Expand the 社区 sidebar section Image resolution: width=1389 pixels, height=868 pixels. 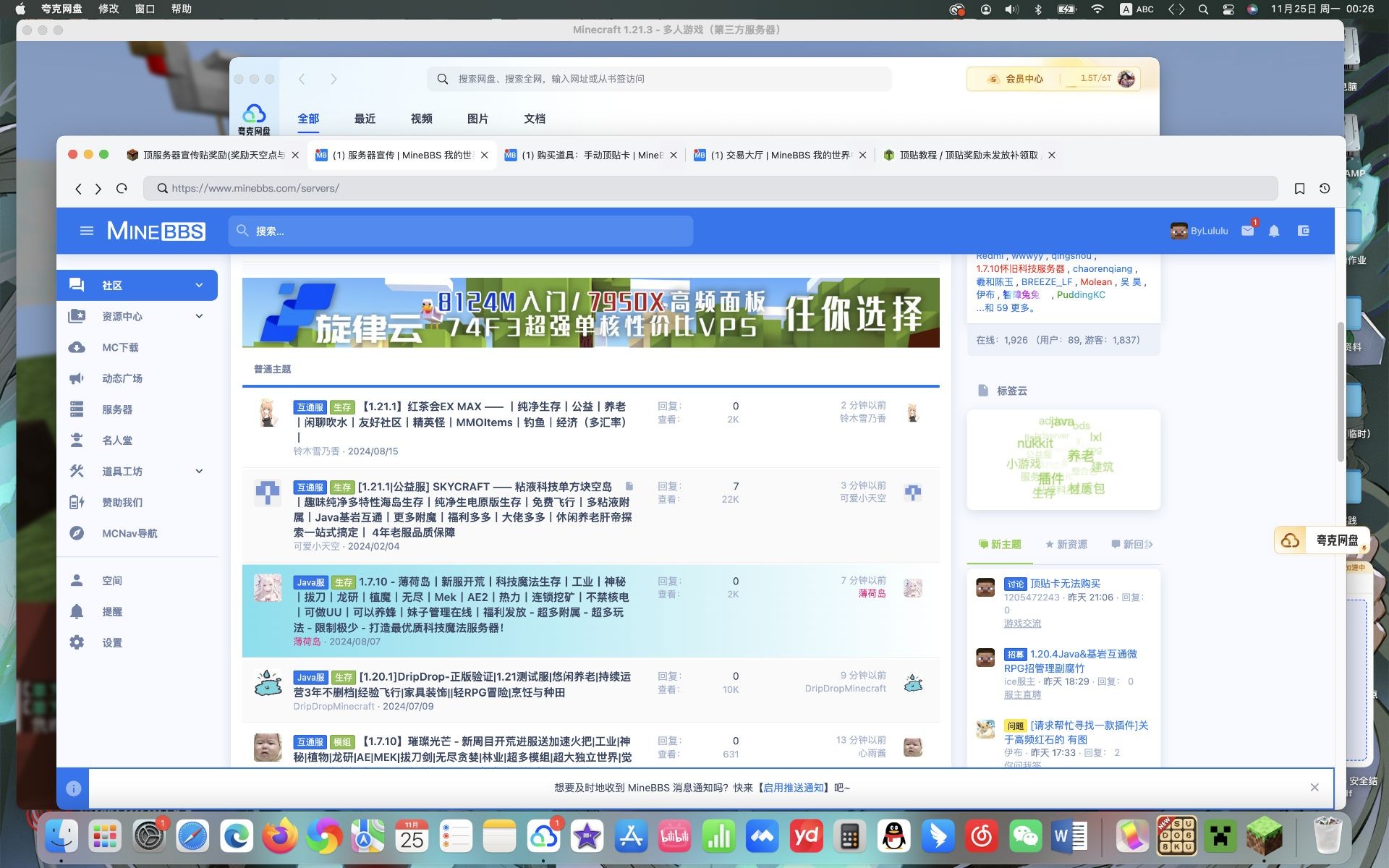199,285
